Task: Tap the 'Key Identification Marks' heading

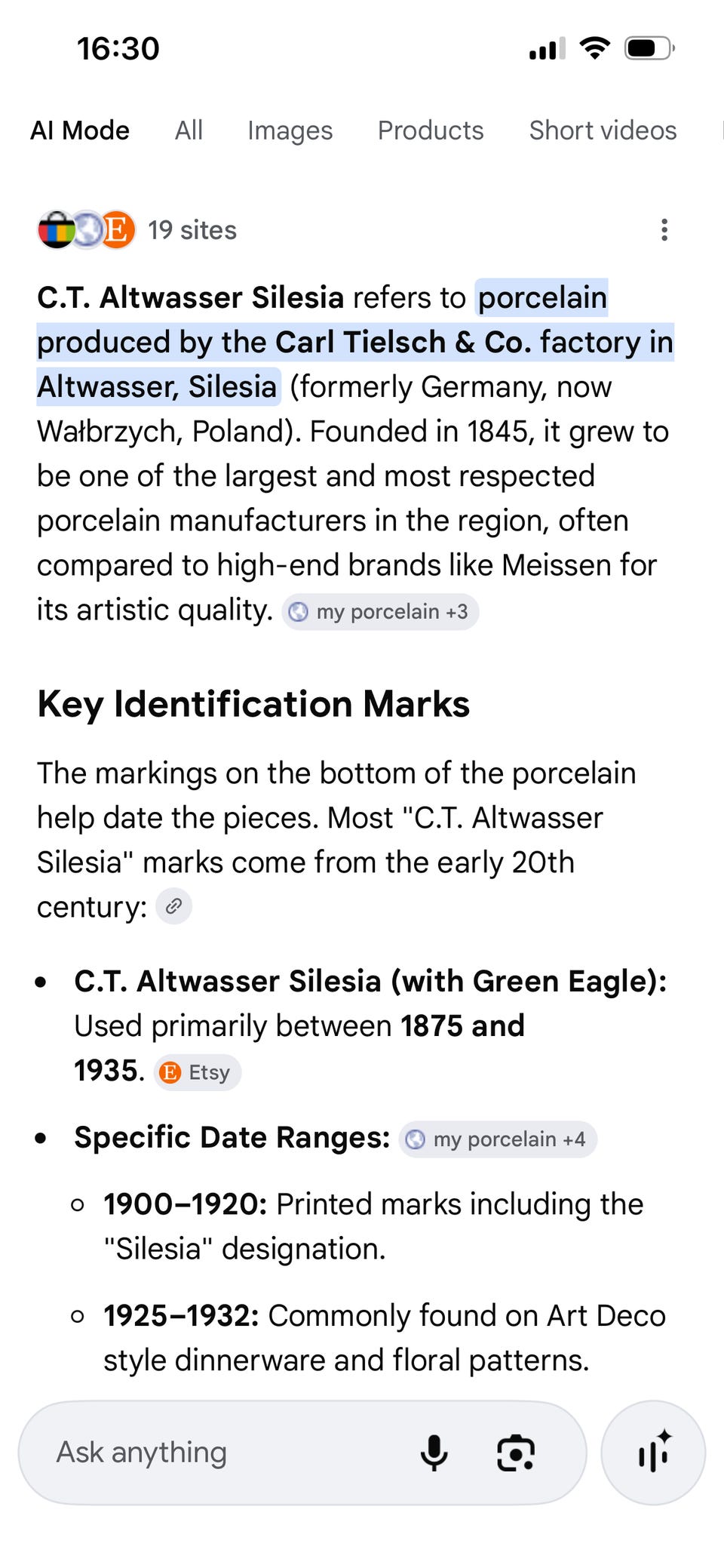Action: 253,704
